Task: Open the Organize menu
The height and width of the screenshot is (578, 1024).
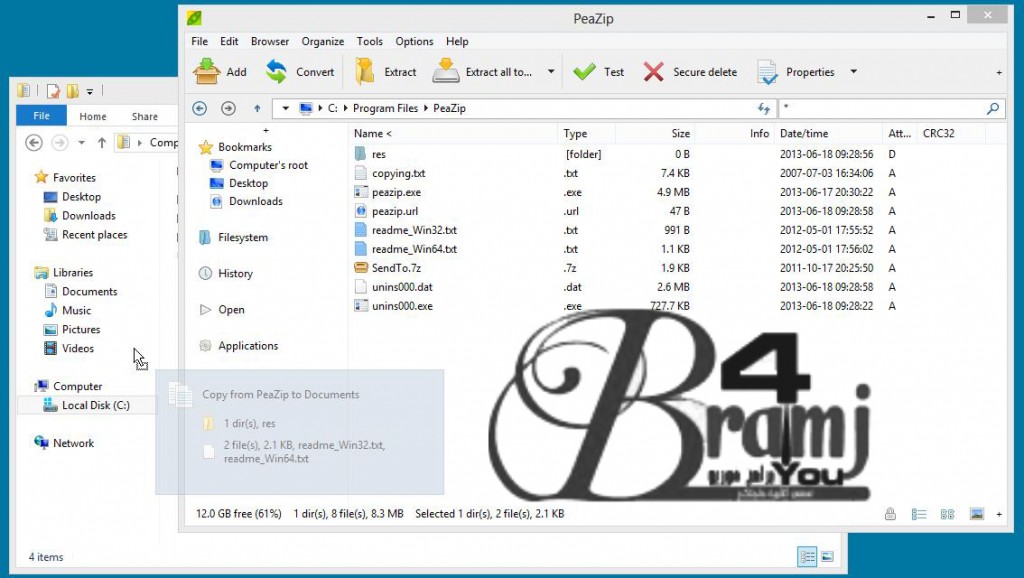Action: 323,41
